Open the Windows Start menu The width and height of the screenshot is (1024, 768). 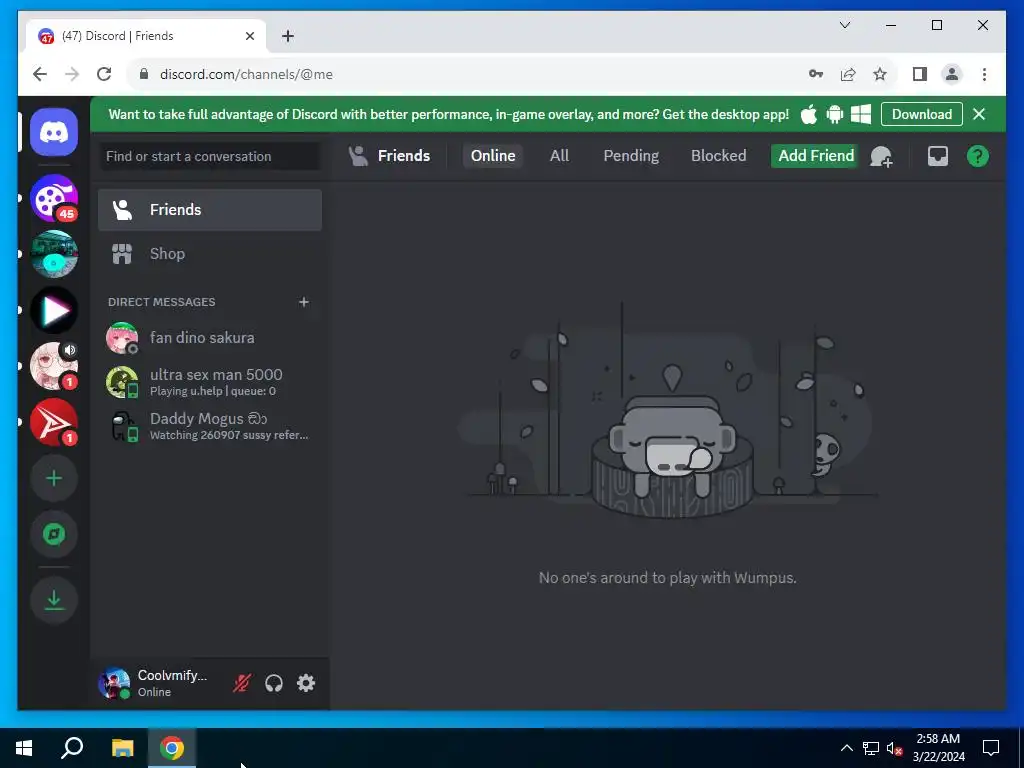click(24, 748)
